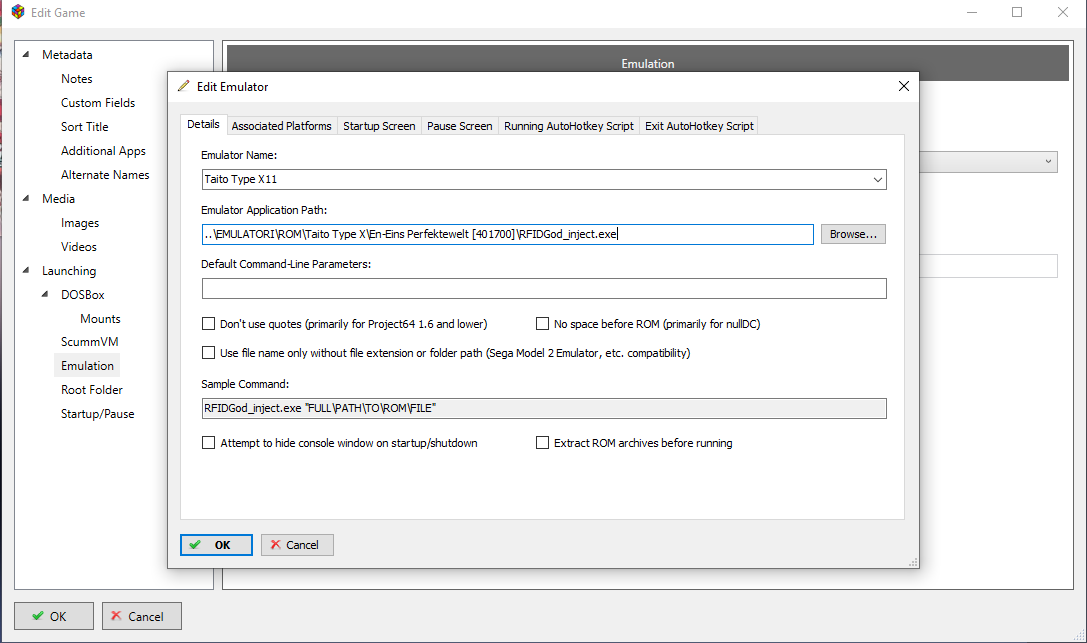Click the Emulator Application Path field
Screen dimensions: 1087x643
(507, 234)
